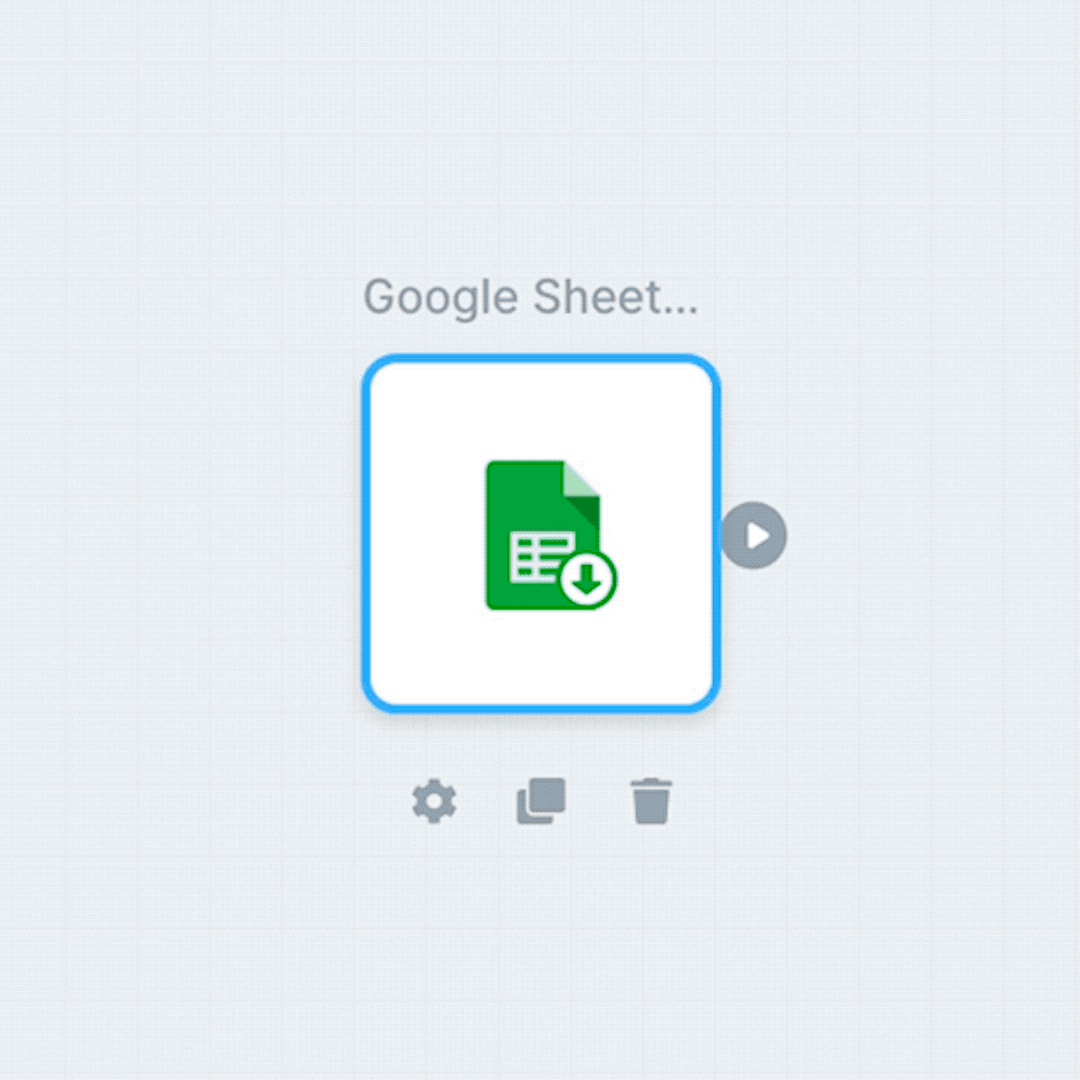The height and width of the screenshot is (1080, 1080).
Task: Click the grid background below the toolbar icons
Action: click(541, 951)
